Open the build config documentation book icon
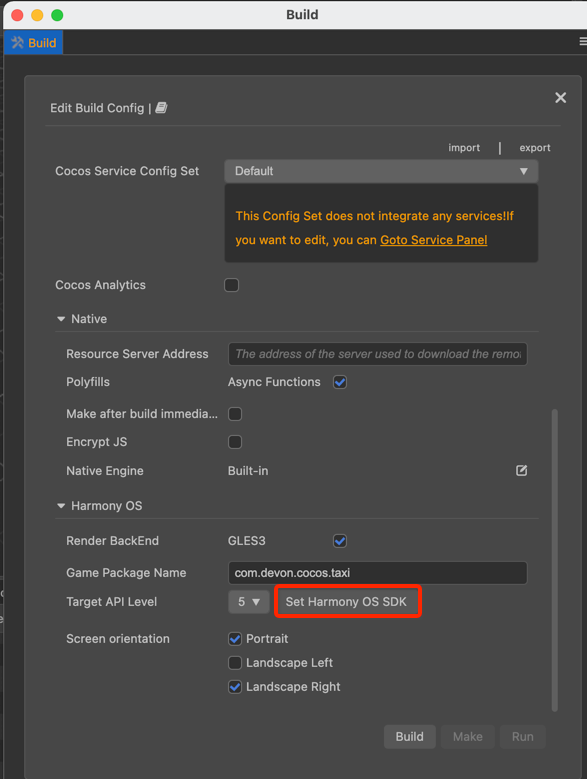This screenshot has width=587, height=779. click(x=161, y=108)
